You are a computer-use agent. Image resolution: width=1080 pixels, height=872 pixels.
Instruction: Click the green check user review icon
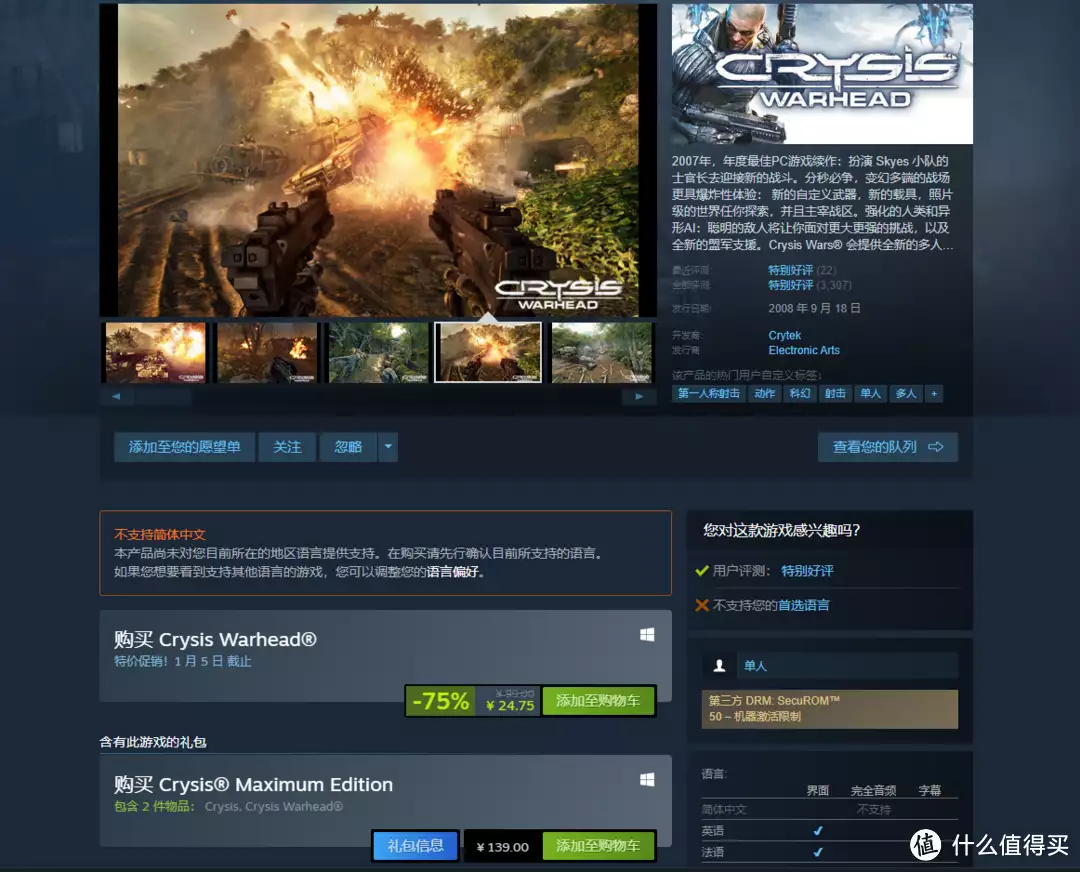(x=702, y=571)
